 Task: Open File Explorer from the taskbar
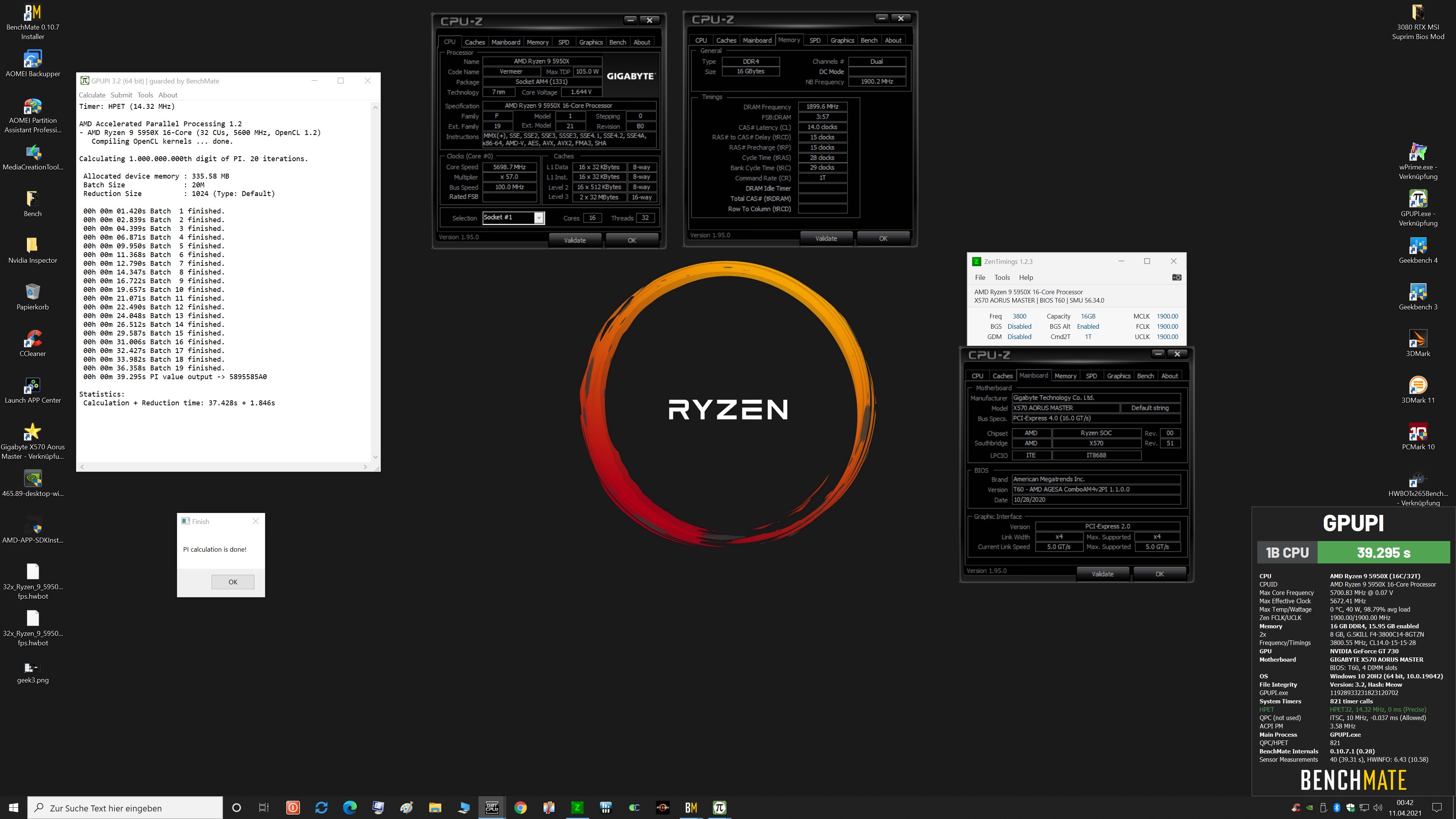click(x=435, y=808)
